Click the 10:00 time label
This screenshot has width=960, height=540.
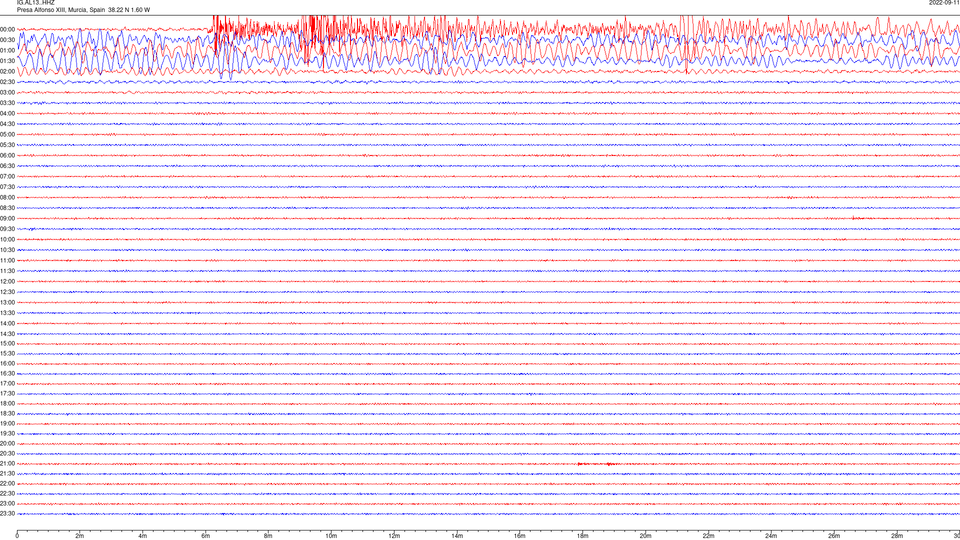tap(7, 239)
